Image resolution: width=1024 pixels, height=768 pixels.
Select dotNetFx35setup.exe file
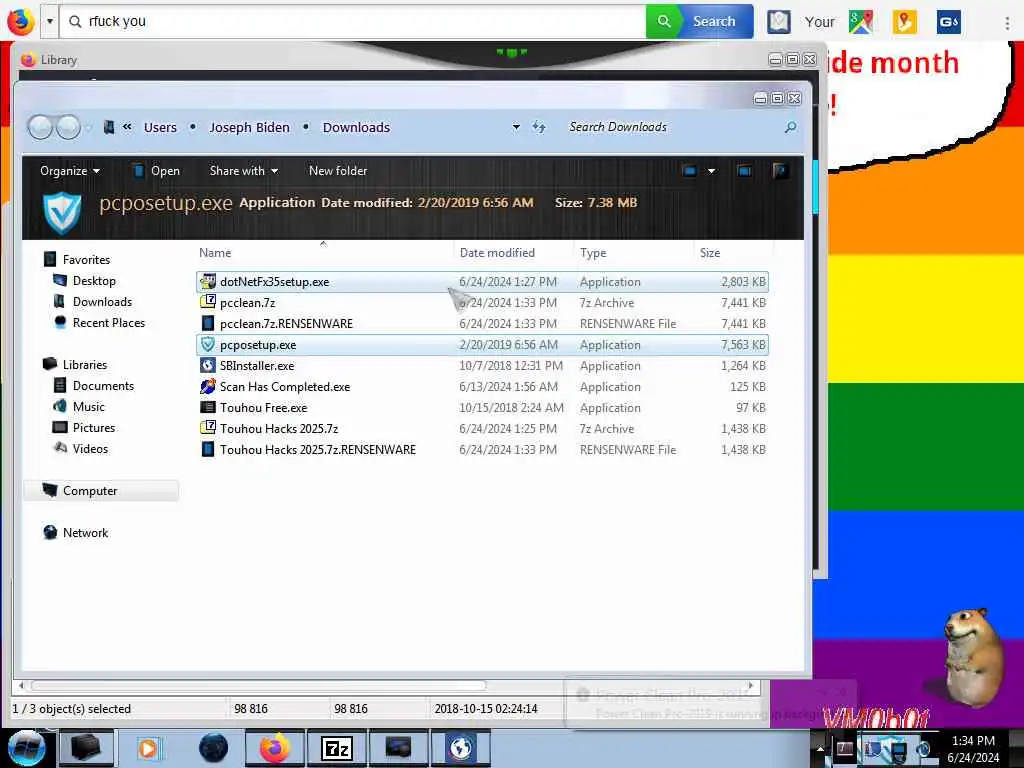(482, 281)
